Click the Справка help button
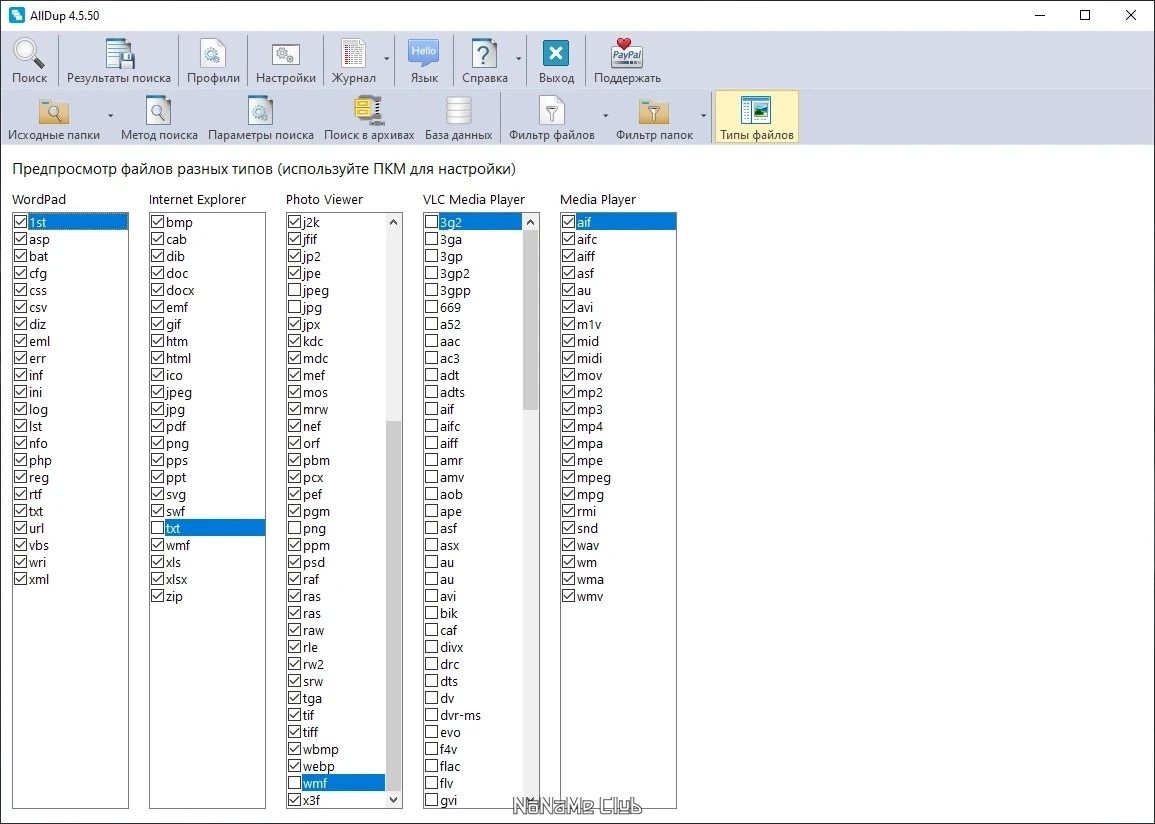This screenshot has width=1155, height=824. pyautogui.click(x=484, y=60)
